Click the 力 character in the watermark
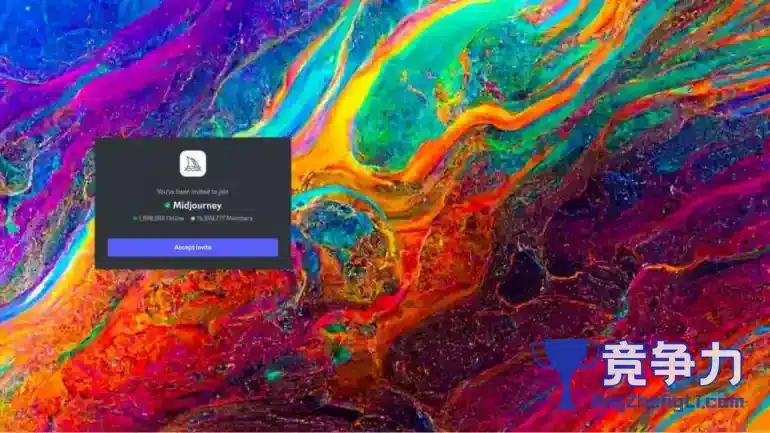This screenshot has width=770, height=433. point(722,364)
